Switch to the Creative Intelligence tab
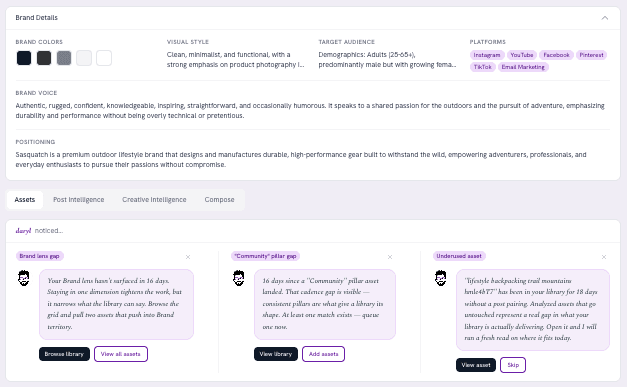This screenshot has width=627, height=387. point(154,199)
